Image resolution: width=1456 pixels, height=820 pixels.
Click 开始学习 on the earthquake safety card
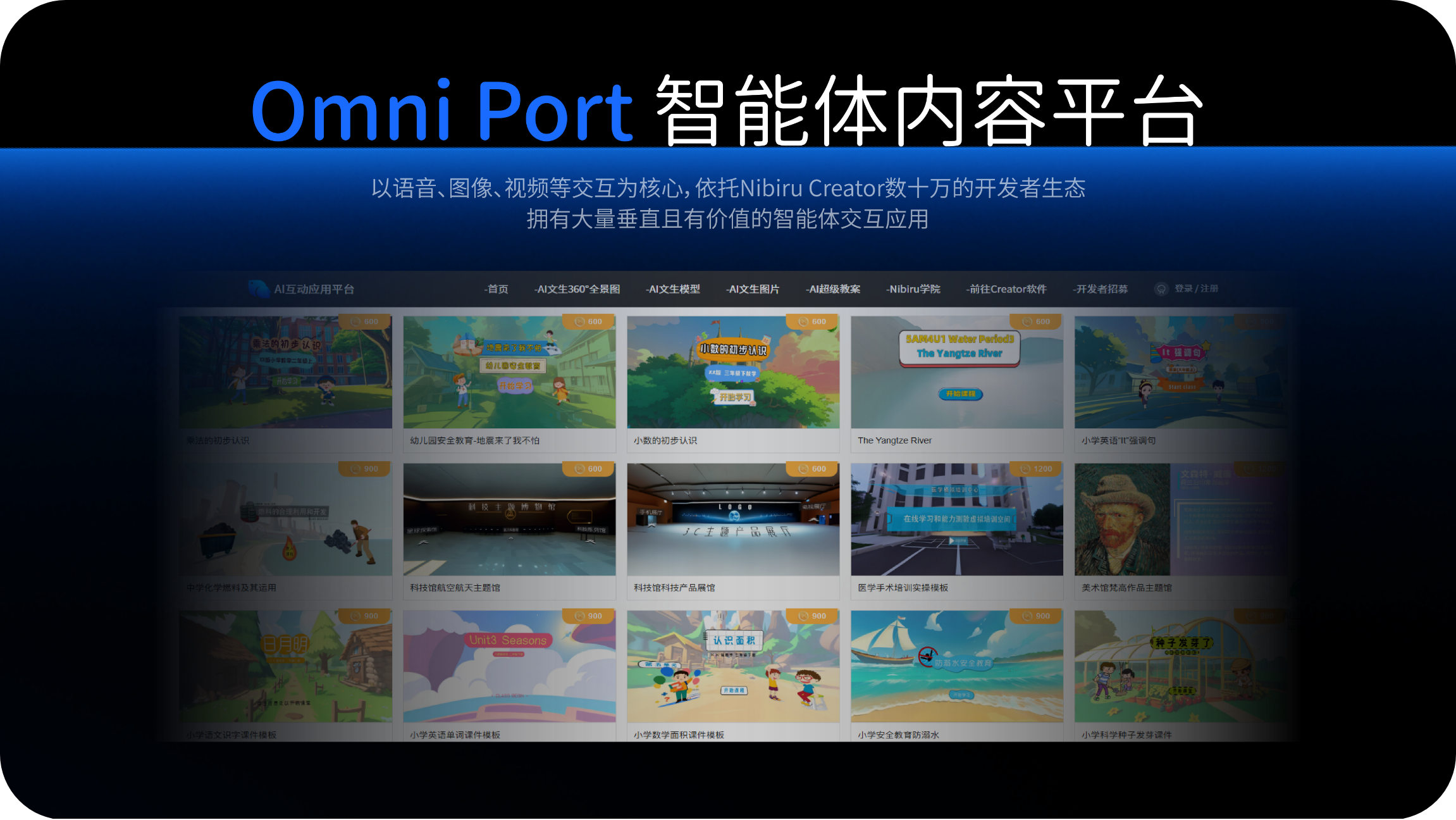(x=515, y=385)
